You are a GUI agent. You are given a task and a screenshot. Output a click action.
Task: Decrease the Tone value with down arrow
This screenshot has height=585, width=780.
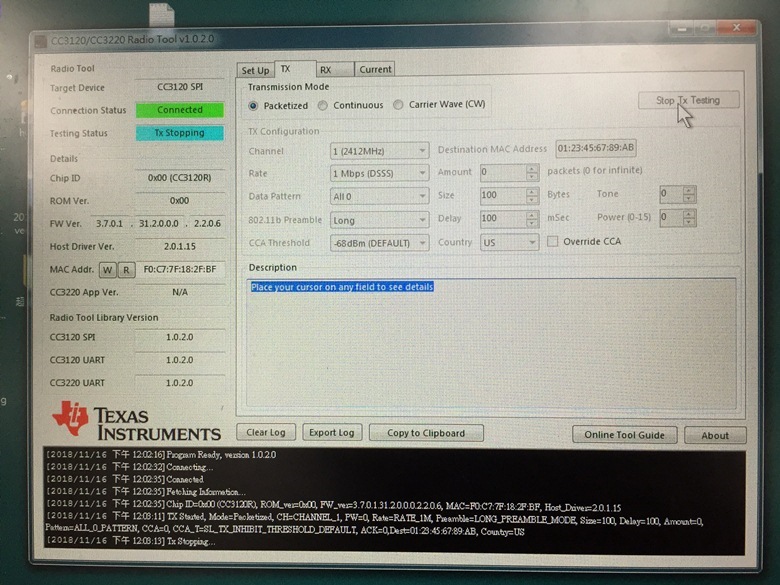click(x=689, y=198)
